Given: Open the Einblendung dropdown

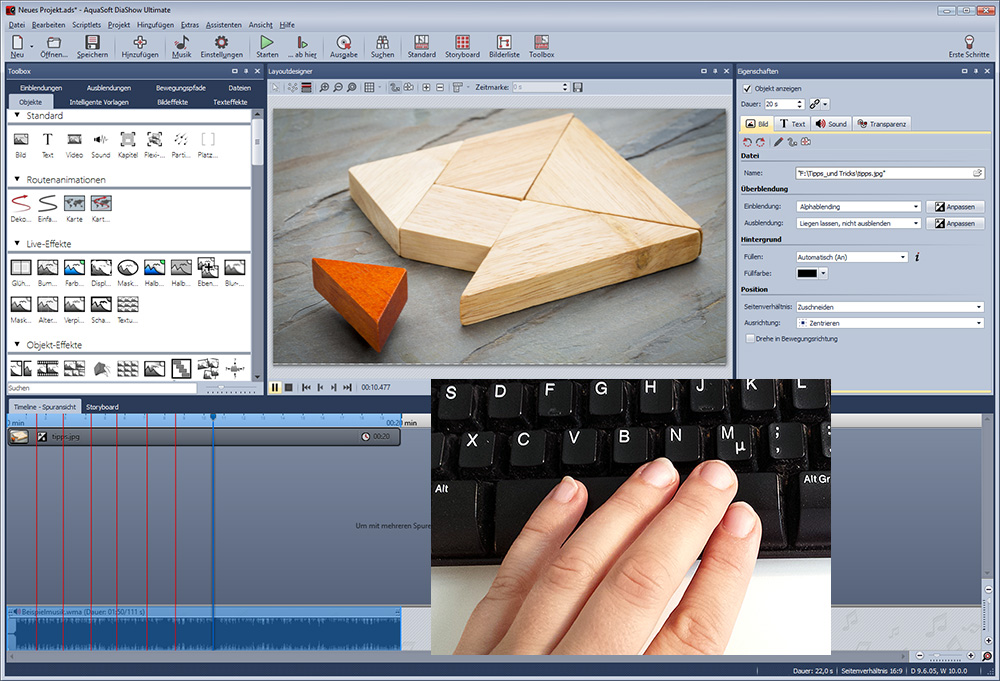Looking at the screenshot, I should (x=857, y=206).
